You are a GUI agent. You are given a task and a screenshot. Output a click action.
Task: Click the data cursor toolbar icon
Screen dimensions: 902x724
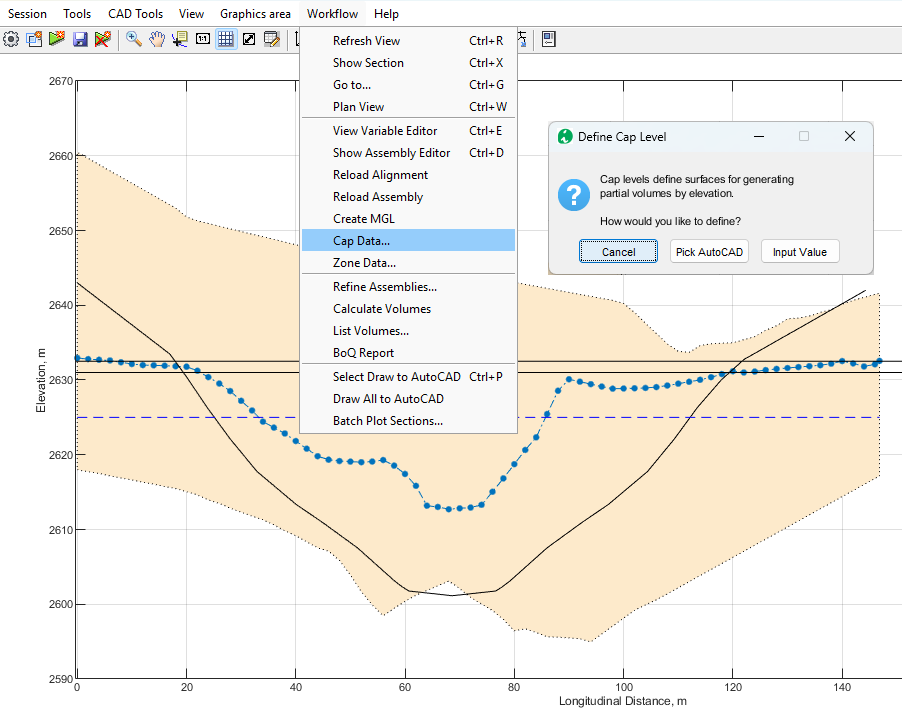point(180,40)
